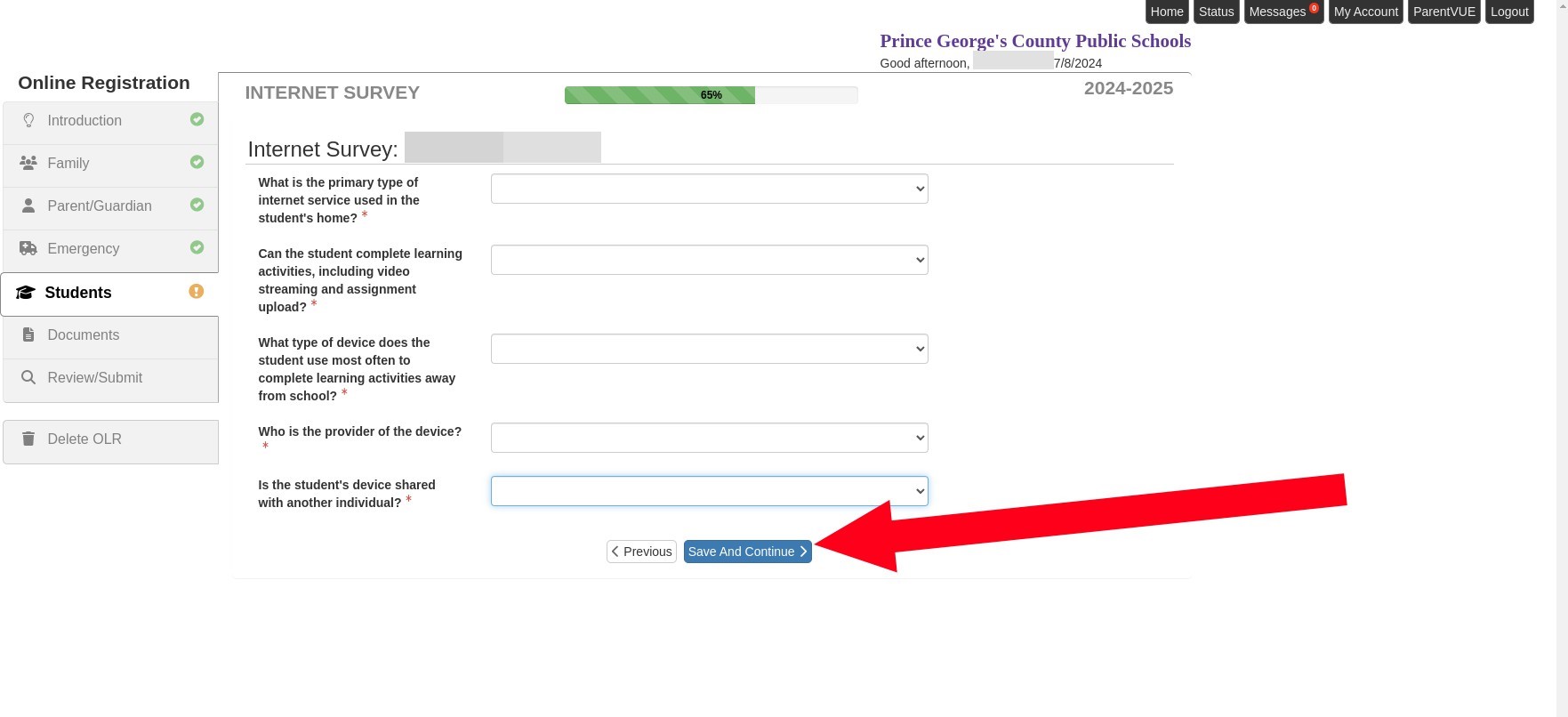
Task: Go to My Account in top menu
Action: coord(1365,12)
